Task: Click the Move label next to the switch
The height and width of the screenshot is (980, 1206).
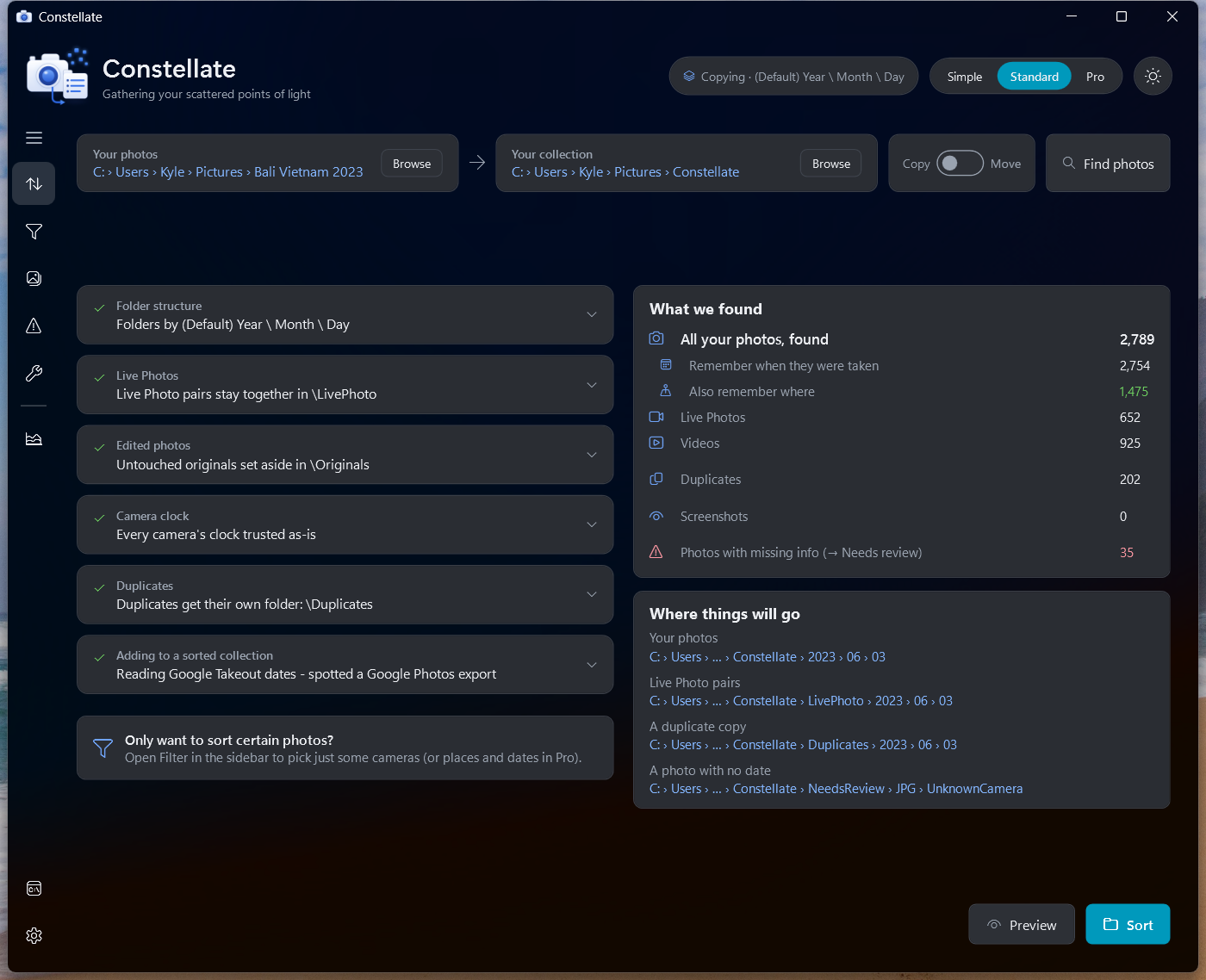Action: pyautogui.click(x=1005, y=164)
